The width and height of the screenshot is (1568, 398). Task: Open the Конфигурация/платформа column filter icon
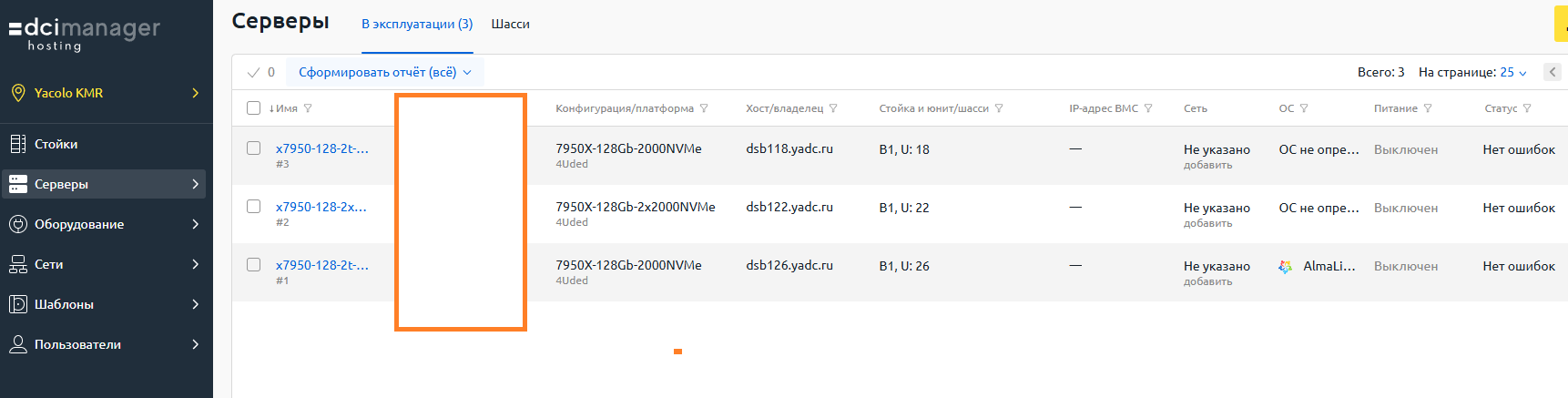704,108
